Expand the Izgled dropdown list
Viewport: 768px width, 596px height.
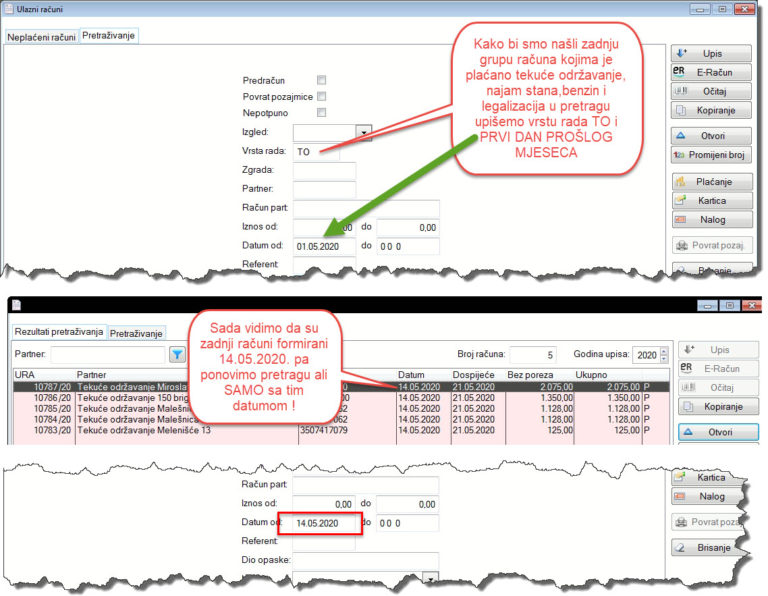point(363,132)
